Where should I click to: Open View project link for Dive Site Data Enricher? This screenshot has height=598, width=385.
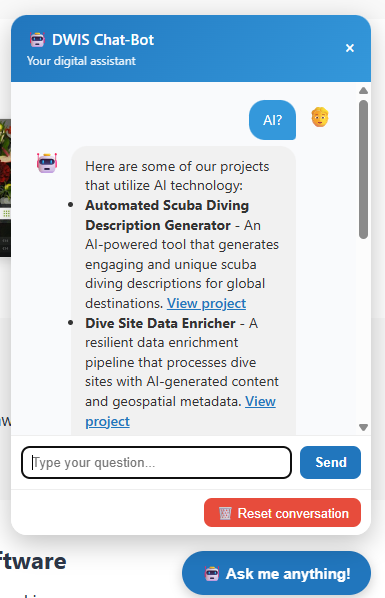coord(260,402)
